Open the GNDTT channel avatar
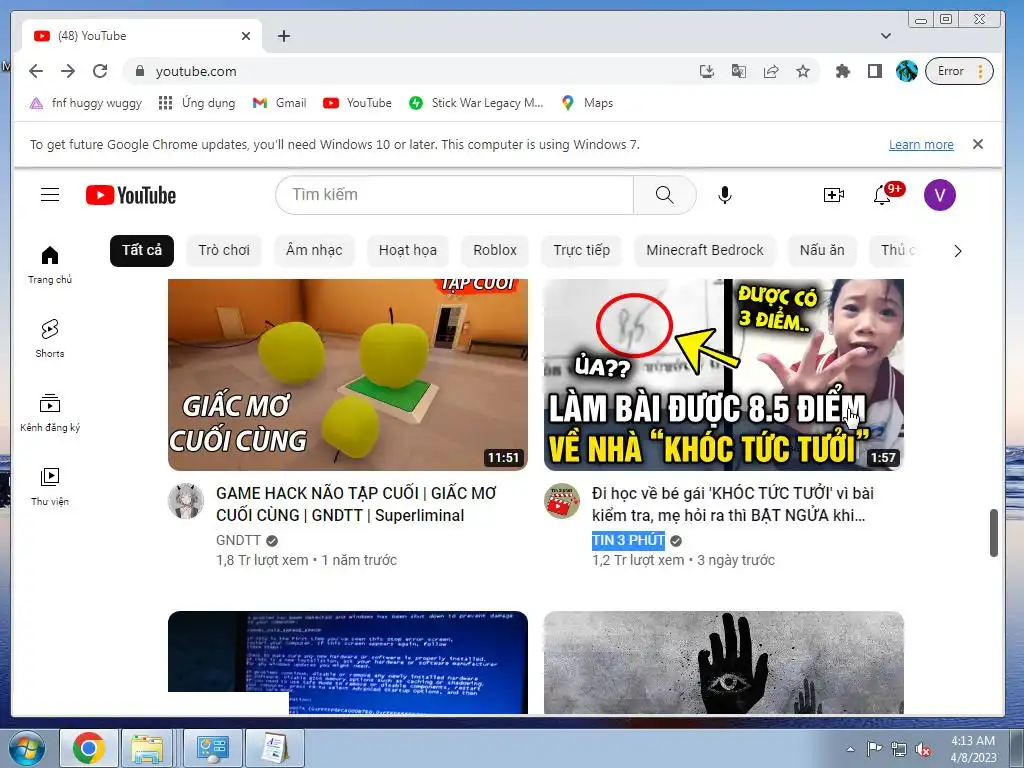This screenshot has width=1024, height=768. (x=185, y=501)
